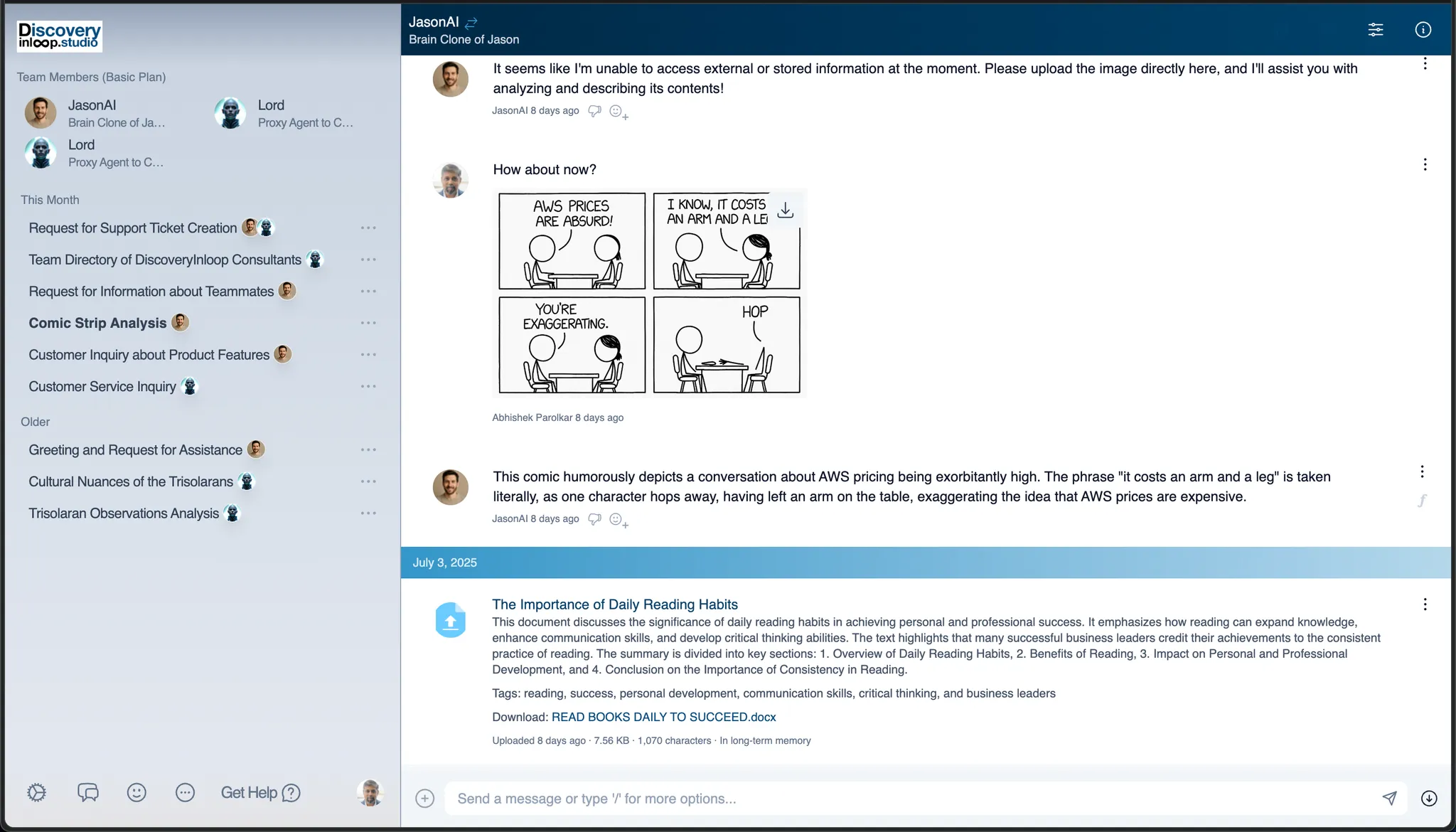The image size is (1456, 832).
Task: Click the info icon in chat header
Action: coord(1423,29)
